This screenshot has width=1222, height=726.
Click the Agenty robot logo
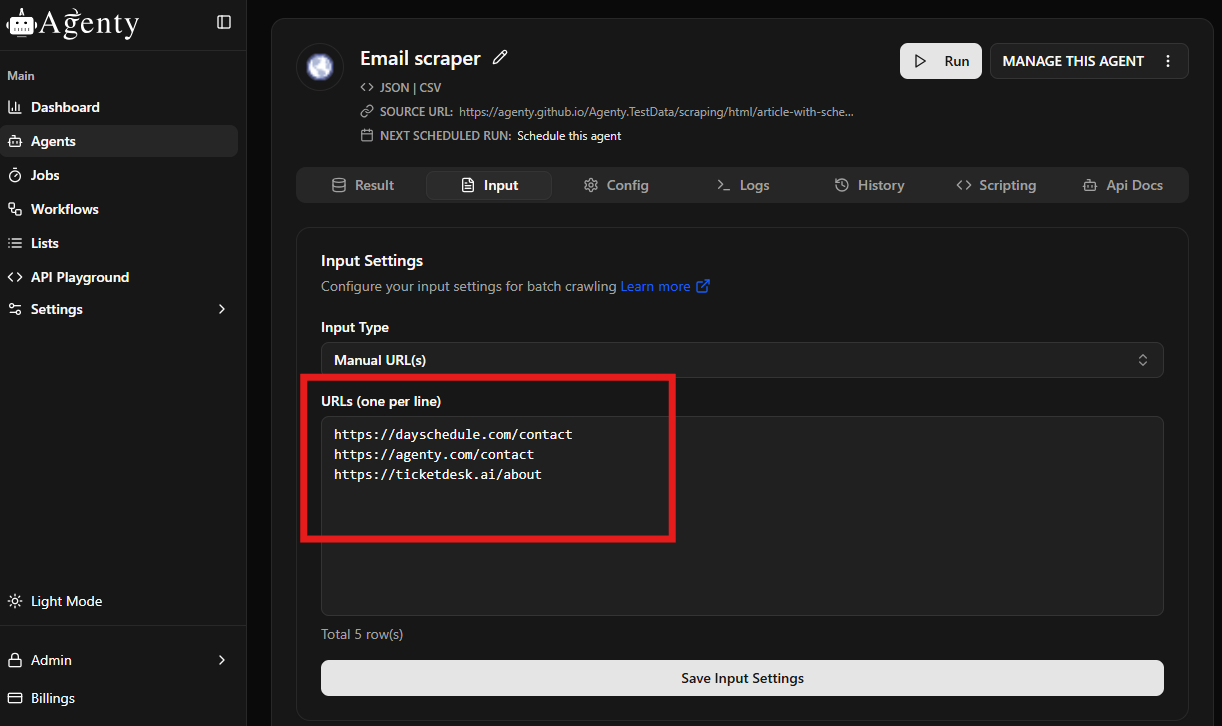21,22
